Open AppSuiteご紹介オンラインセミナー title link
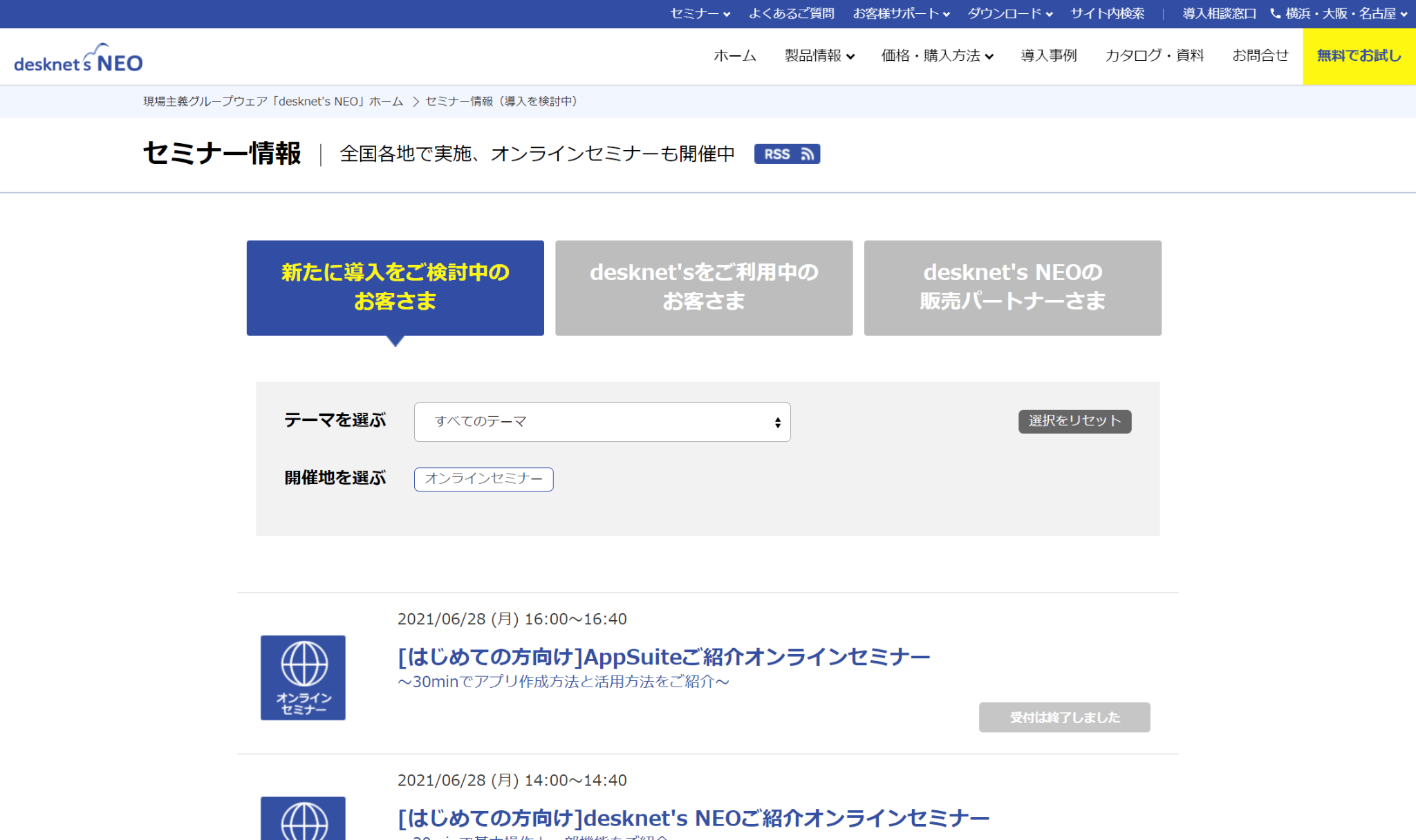 click(x=664, y=656)
